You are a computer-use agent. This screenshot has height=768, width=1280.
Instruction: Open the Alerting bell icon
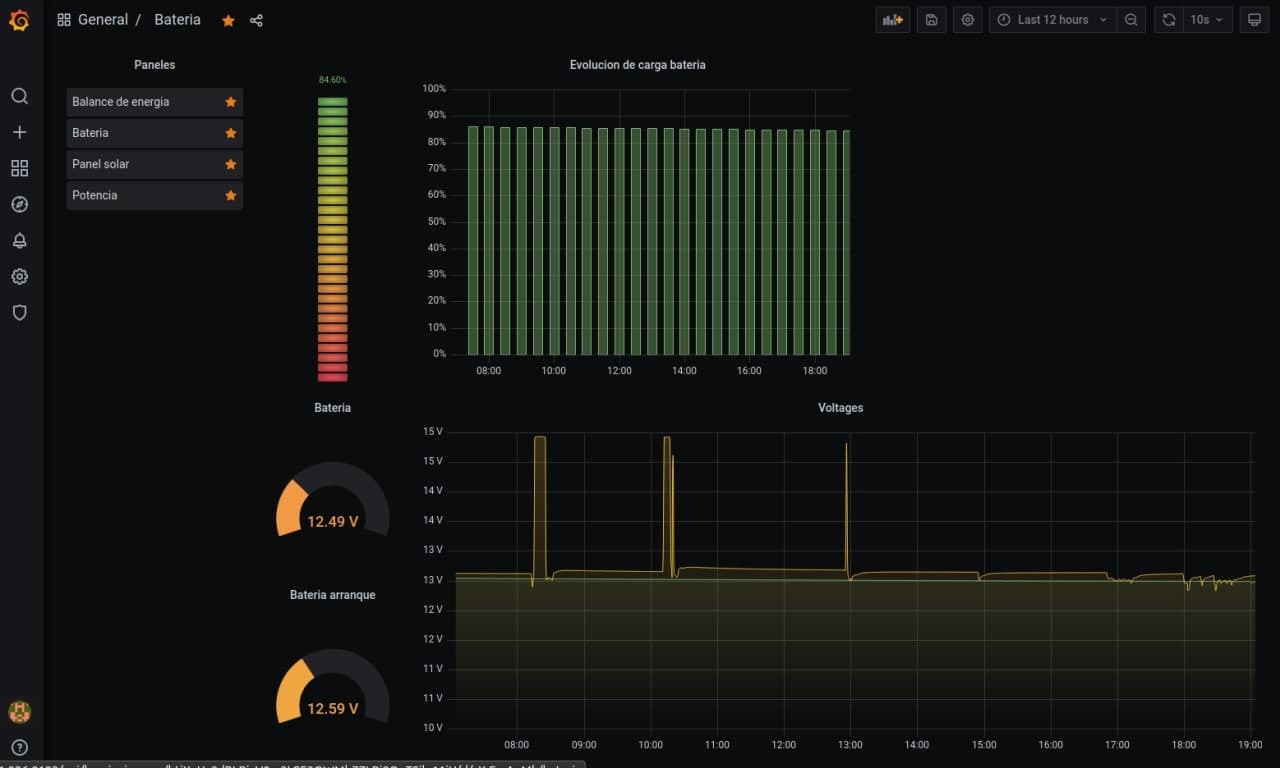[x=19, y=240]
